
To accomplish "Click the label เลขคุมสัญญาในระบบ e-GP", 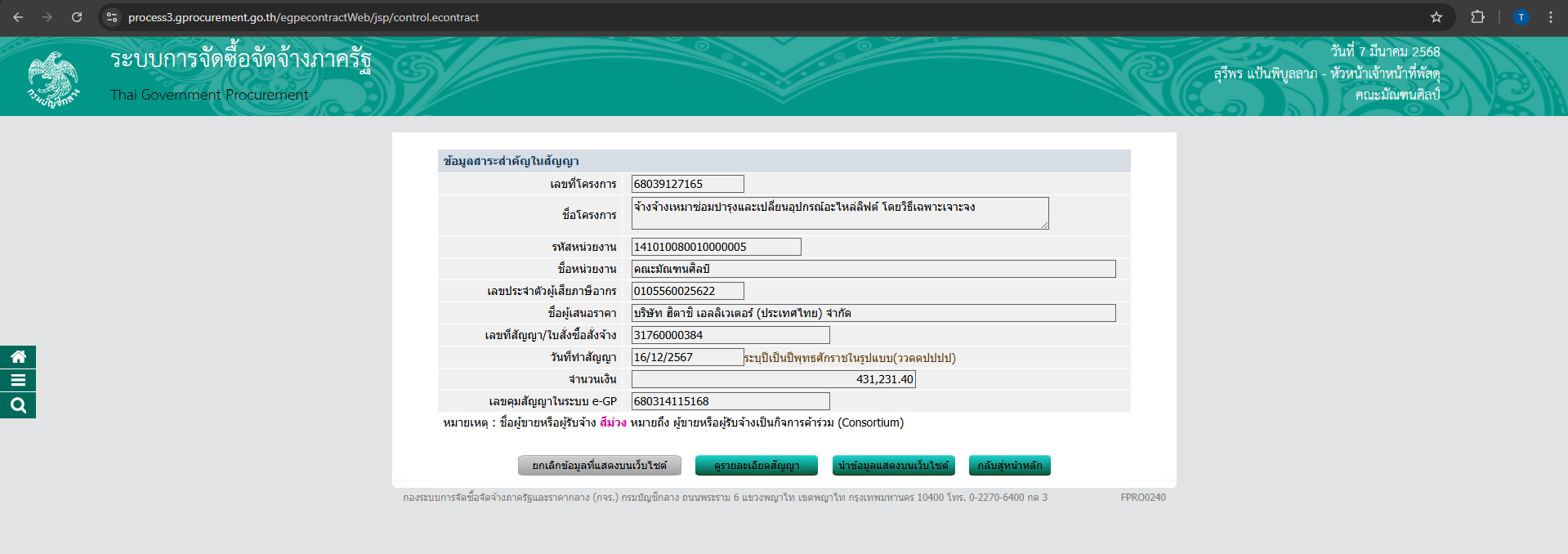I will [x=553, y=401].
